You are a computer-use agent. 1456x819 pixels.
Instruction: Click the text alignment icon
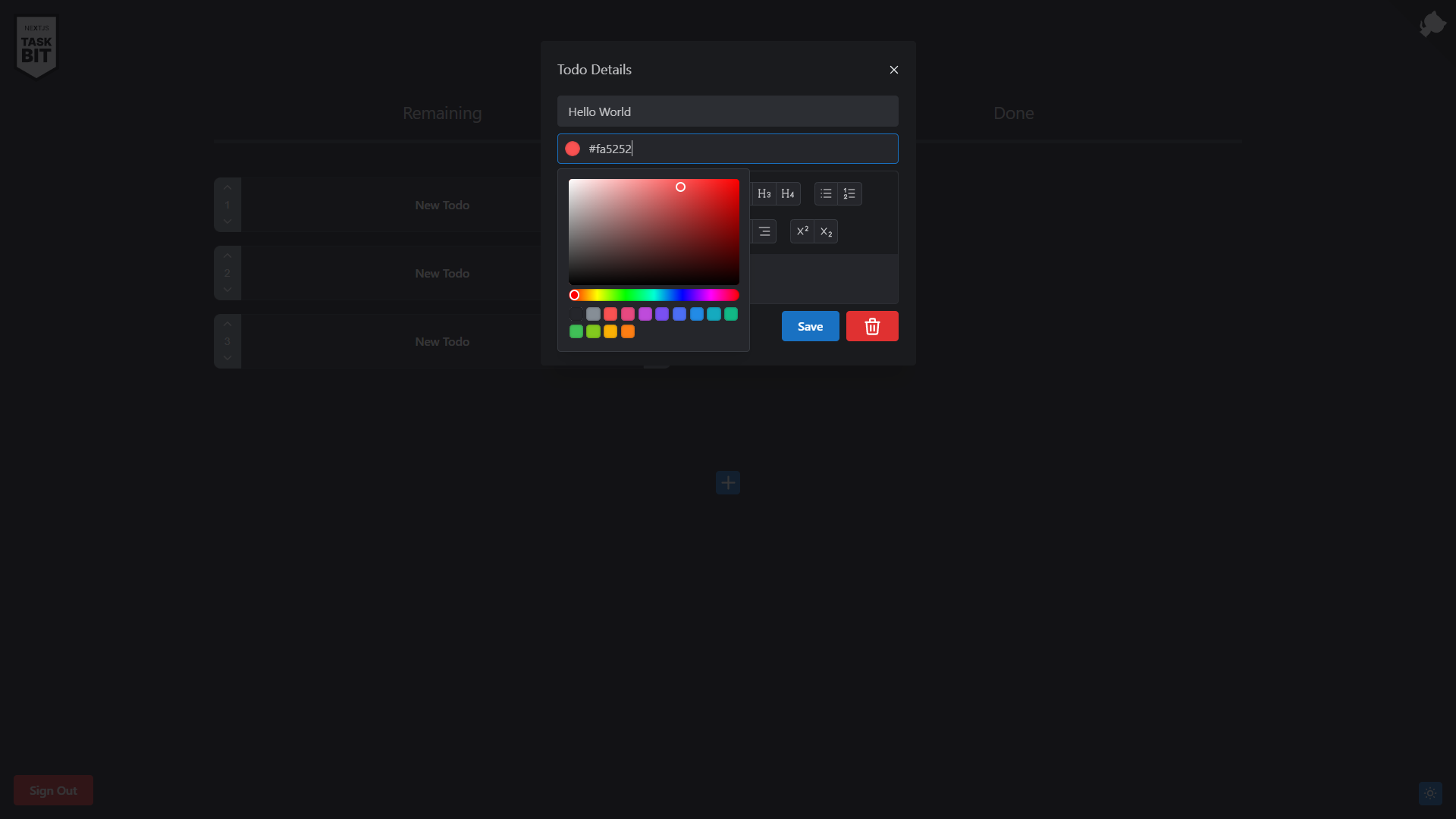point(764,231)
